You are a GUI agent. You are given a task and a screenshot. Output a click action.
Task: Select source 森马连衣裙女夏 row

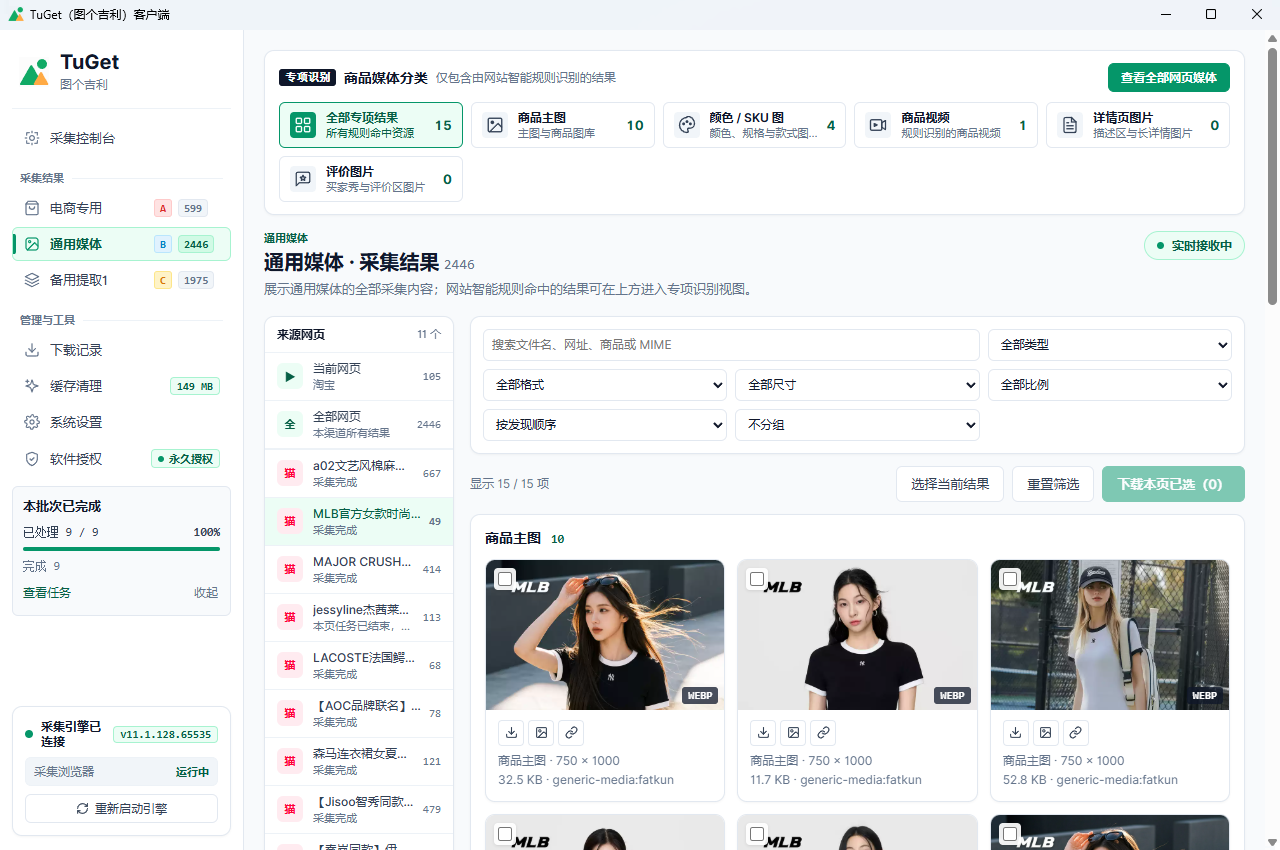click(x=359, y=761)
